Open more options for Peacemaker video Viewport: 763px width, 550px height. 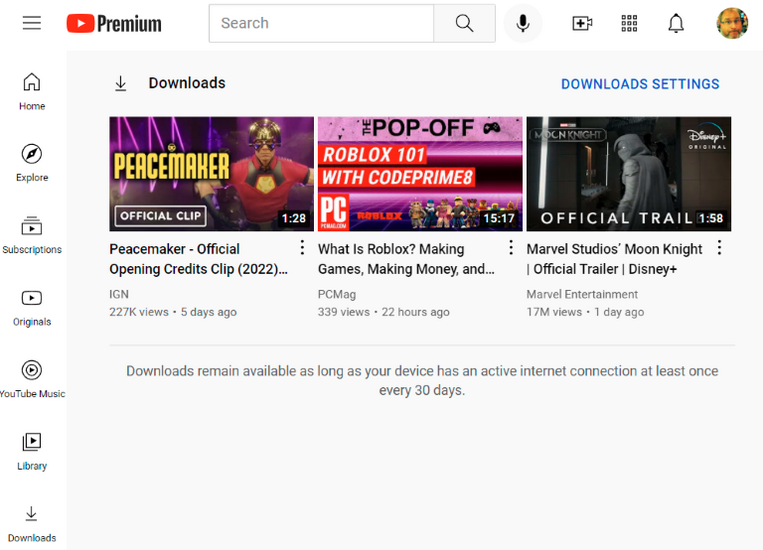click(303, 248)
